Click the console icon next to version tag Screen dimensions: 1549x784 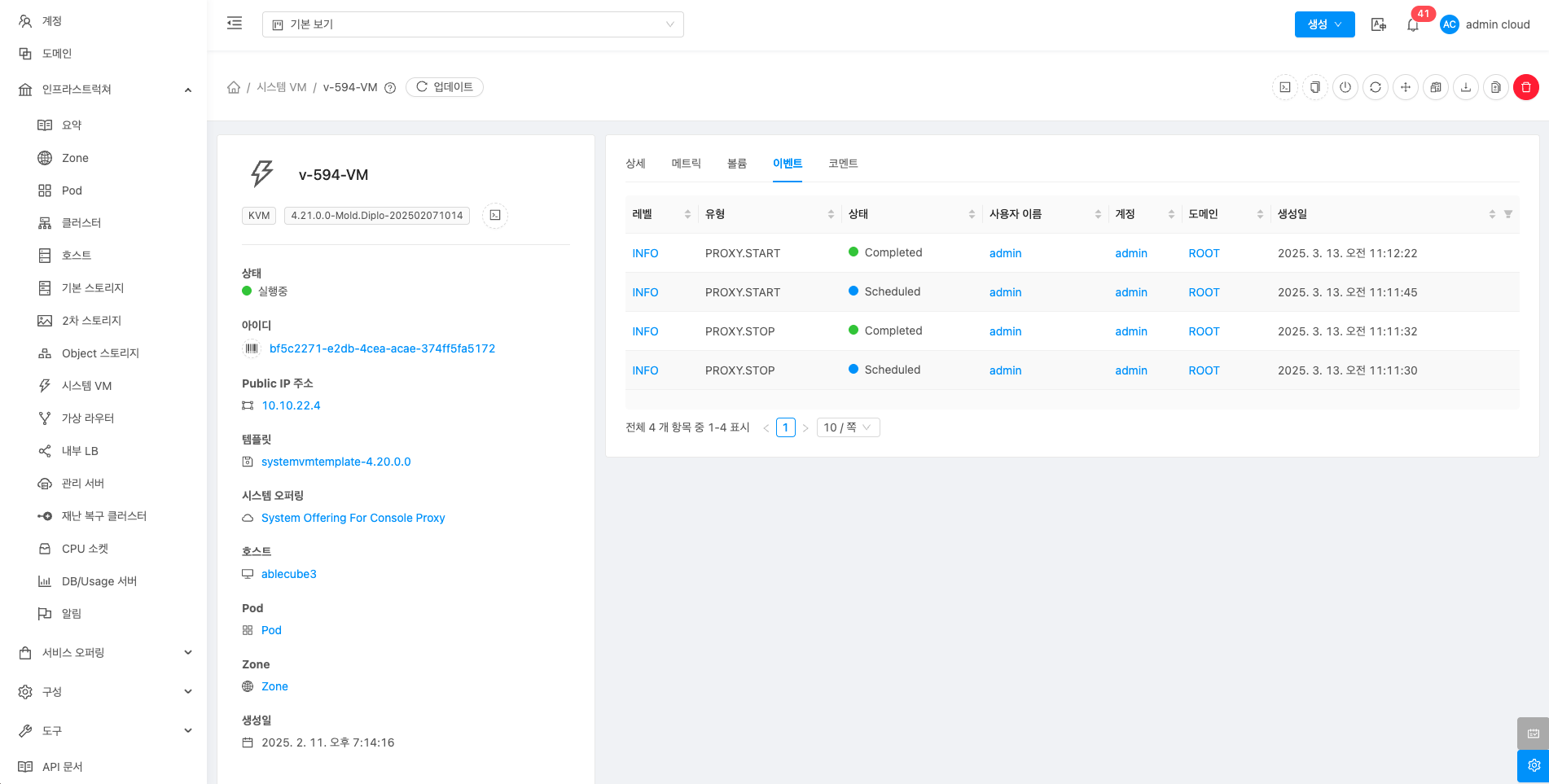pos(495,215)
